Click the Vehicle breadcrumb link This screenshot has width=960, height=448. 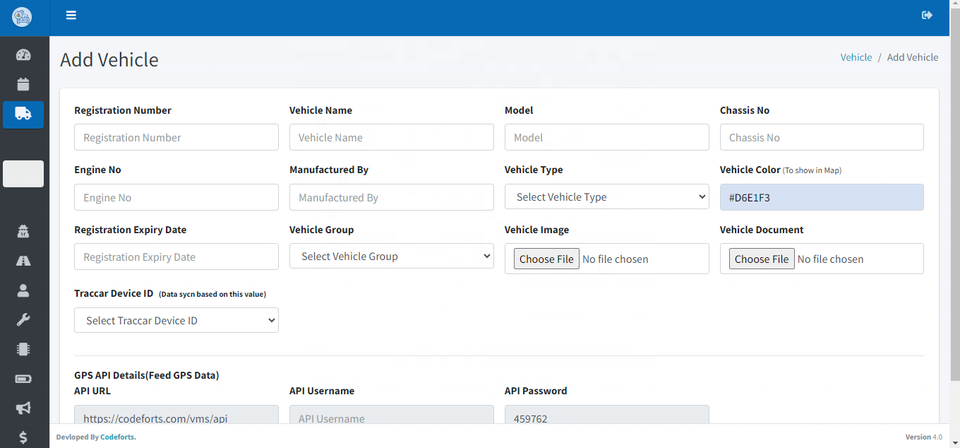tap(855, 57)
